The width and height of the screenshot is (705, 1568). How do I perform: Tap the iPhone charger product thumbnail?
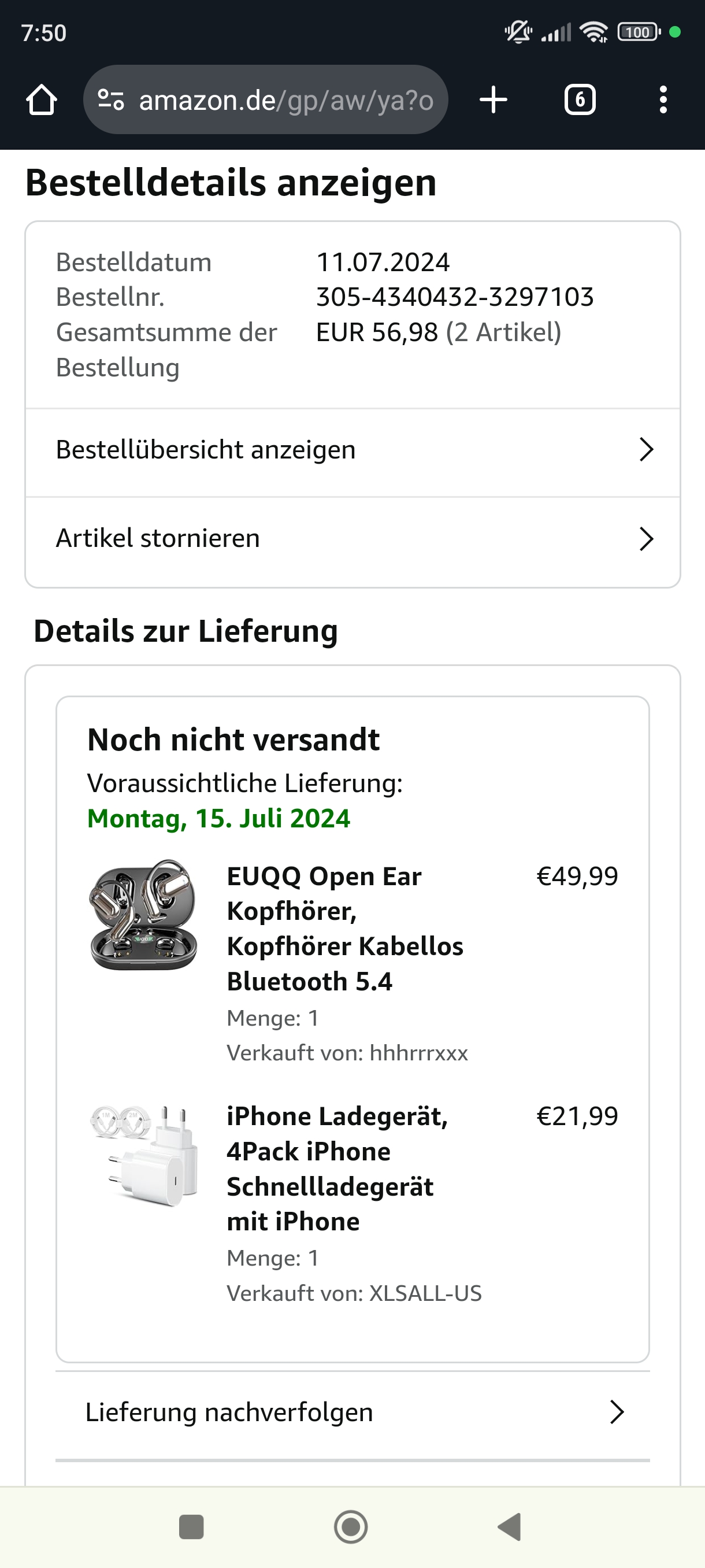[143, 1155]
